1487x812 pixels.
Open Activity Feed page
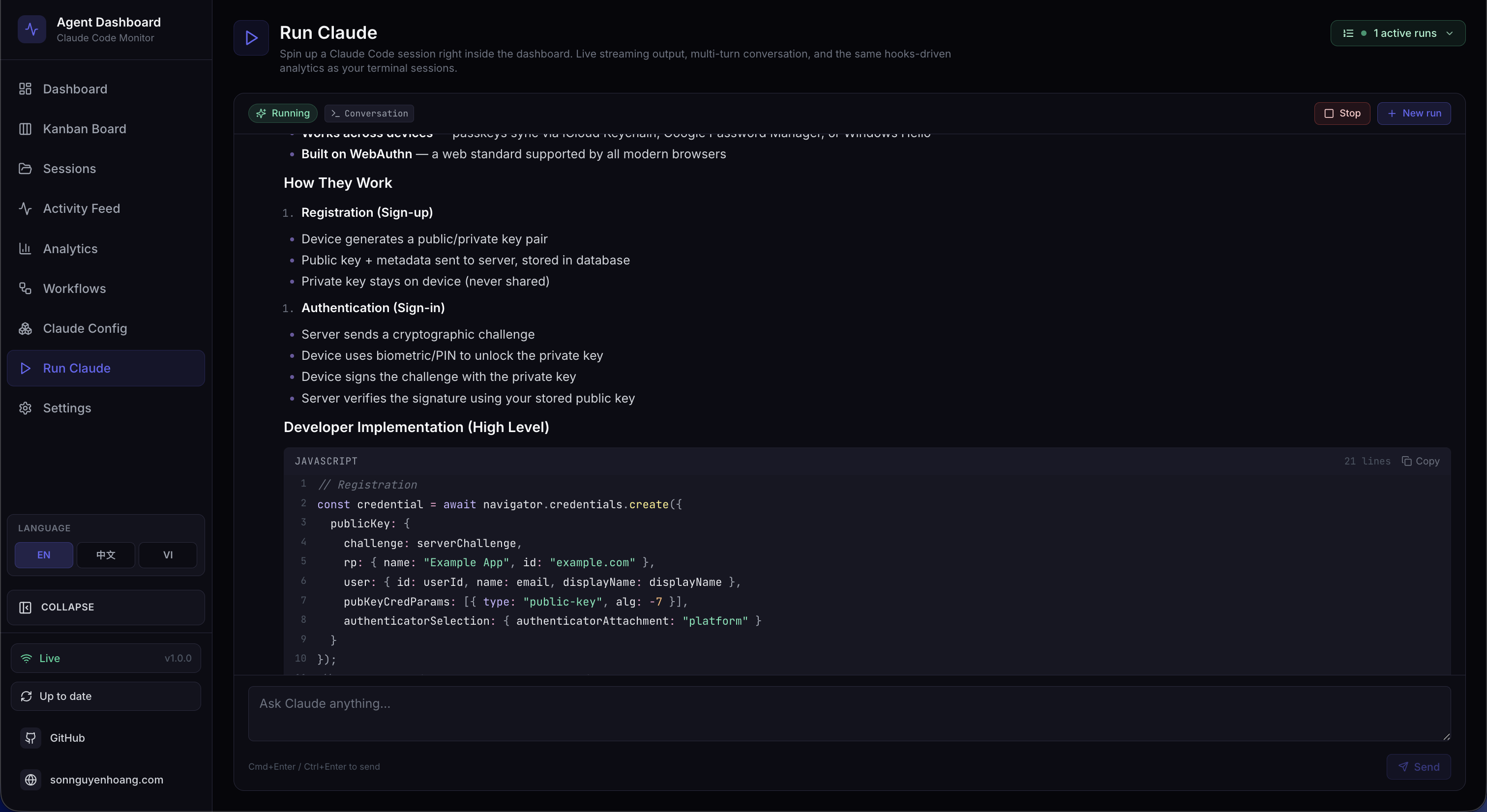point(106,208)
